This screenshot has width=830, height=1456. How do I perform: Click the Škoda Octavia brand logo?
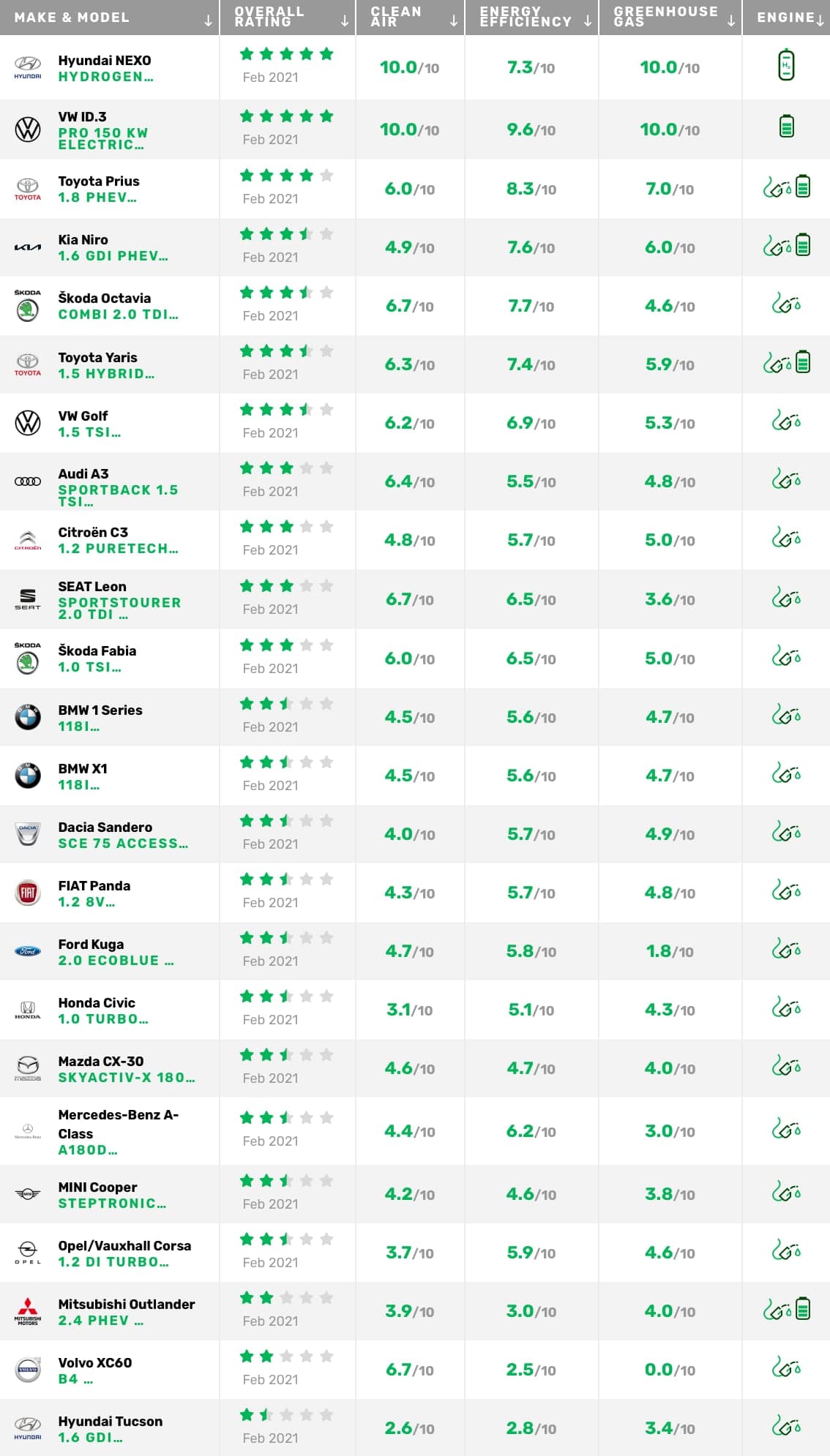point(28,306)
